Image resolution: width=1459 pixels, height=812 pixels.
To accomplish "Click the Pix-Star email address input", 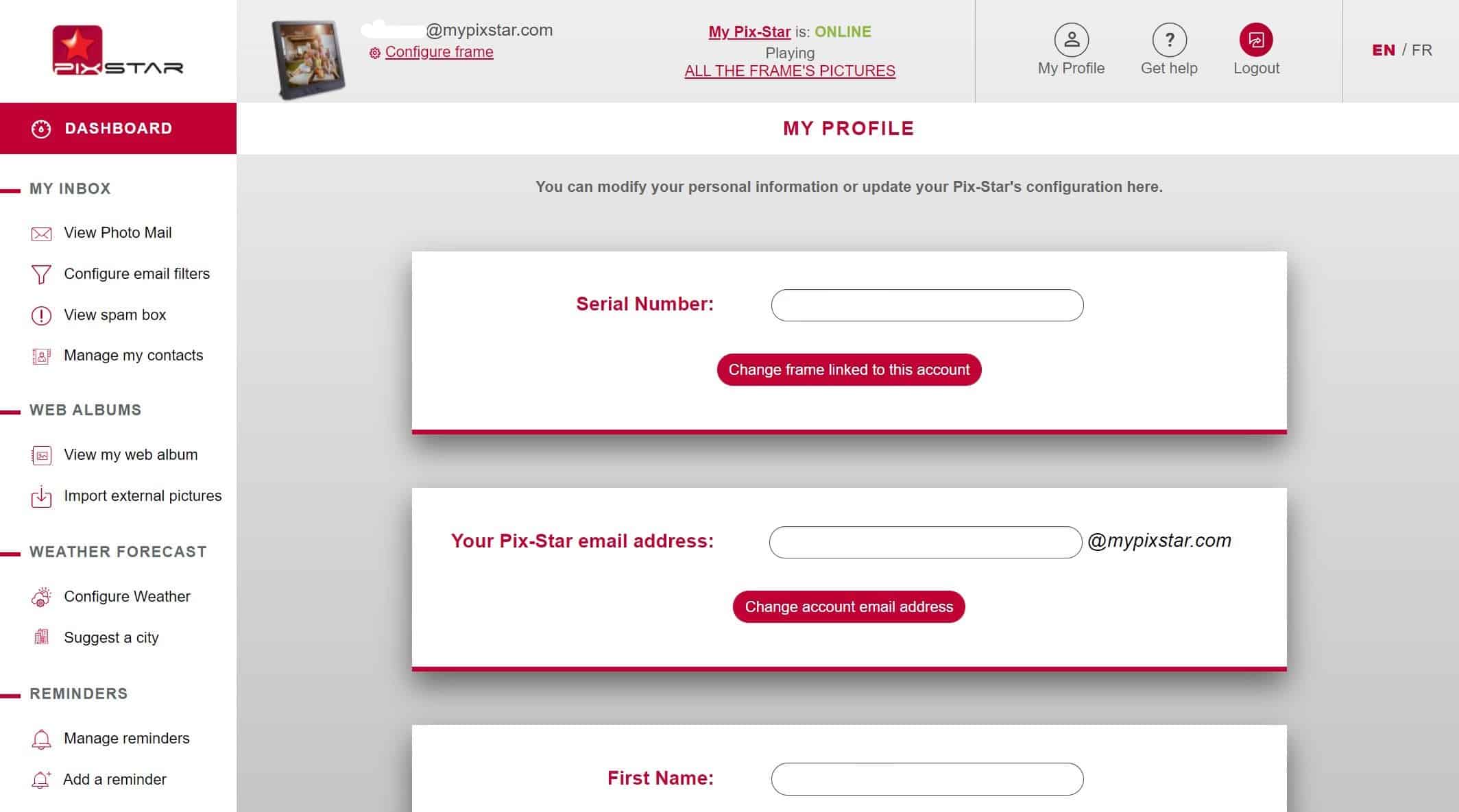I will [x=925, y=541].
